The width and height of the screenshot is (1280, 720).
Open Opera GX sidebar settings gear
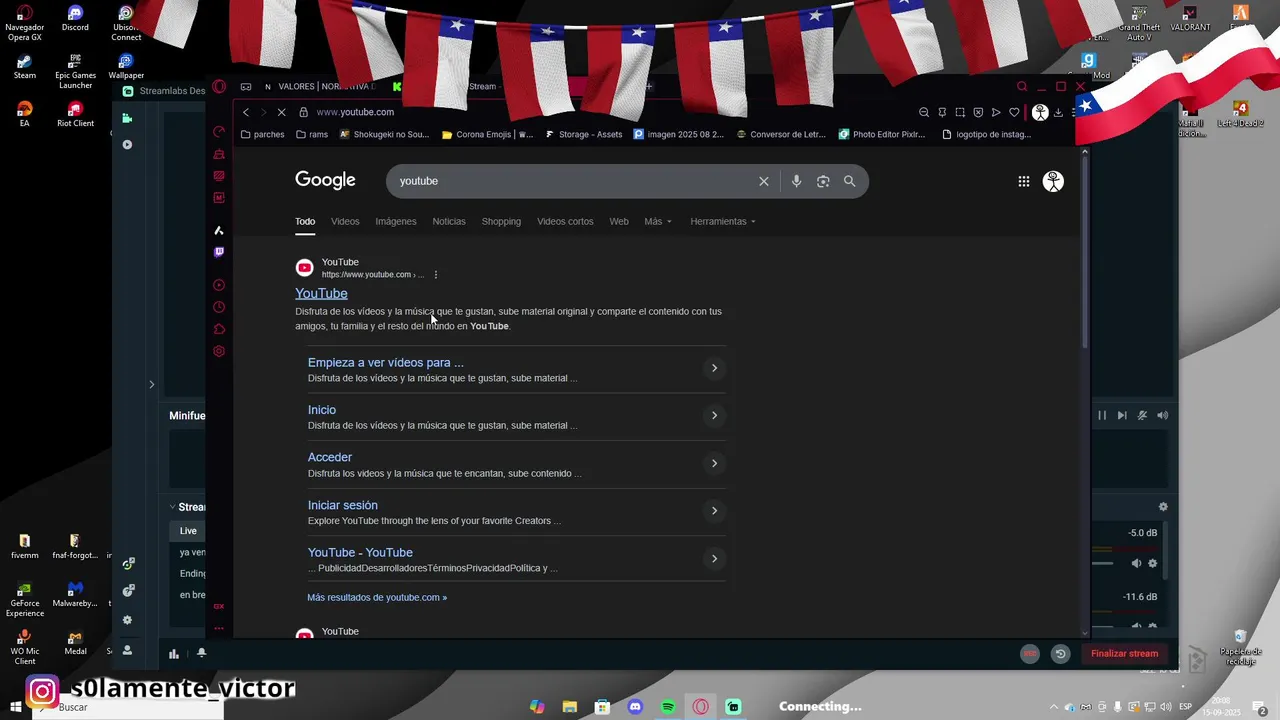pos(219,351)
